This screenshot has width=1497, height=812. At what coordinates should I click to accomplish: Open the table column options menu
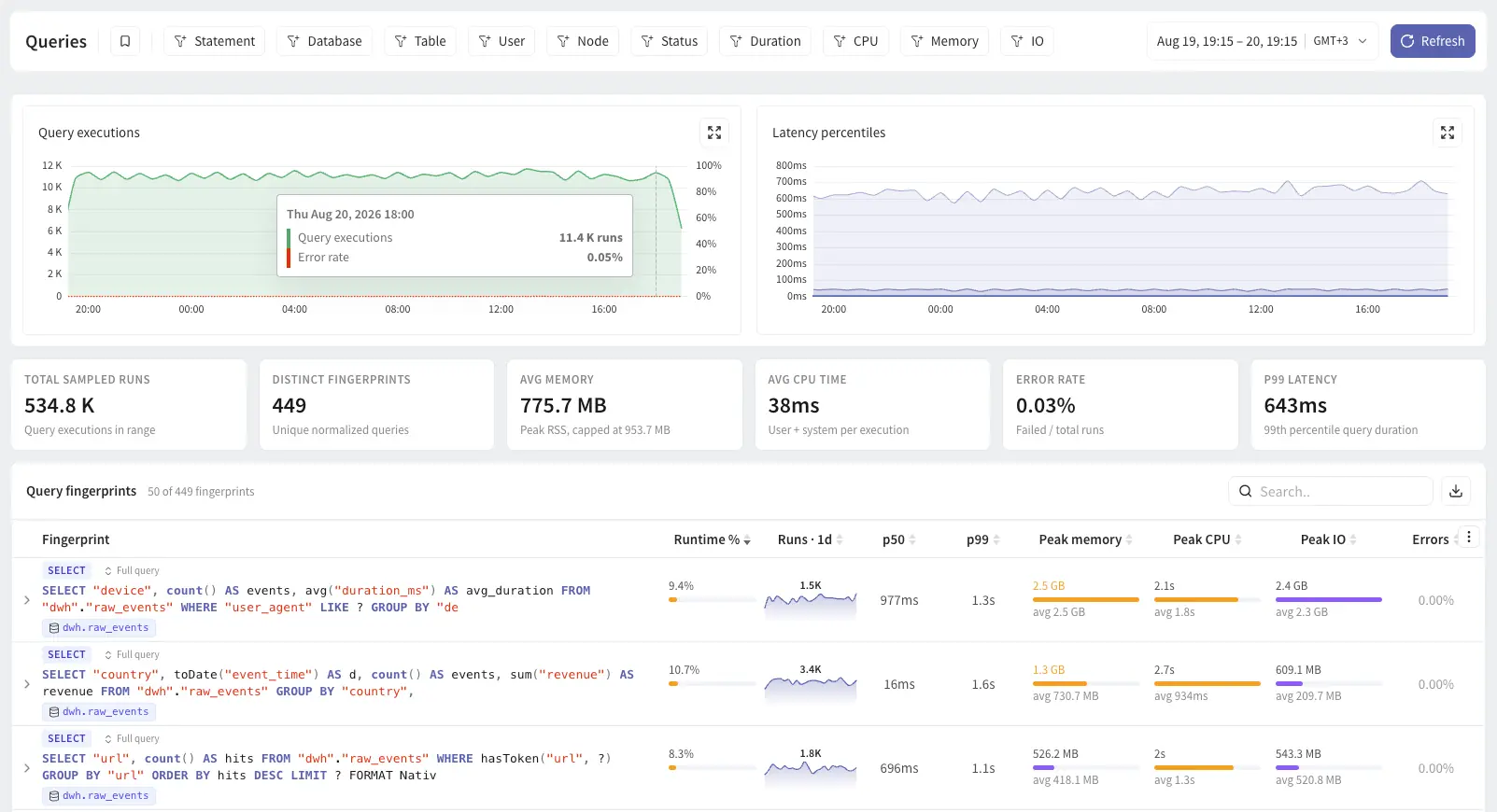tap(1469, 537)
